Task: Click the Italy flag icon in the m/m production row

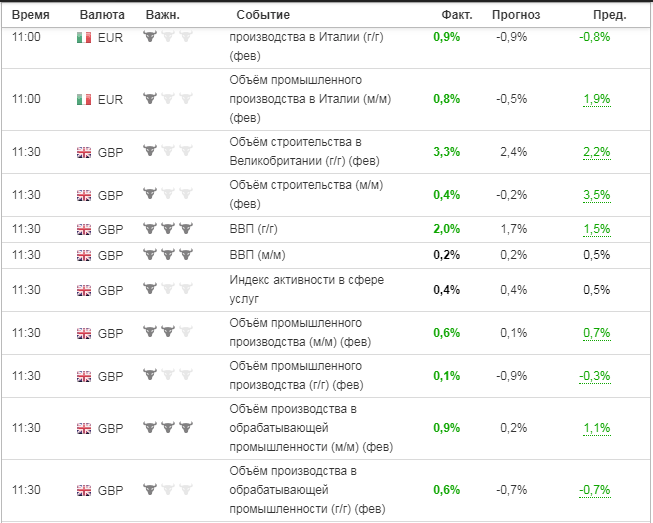Action: point(84,99)
